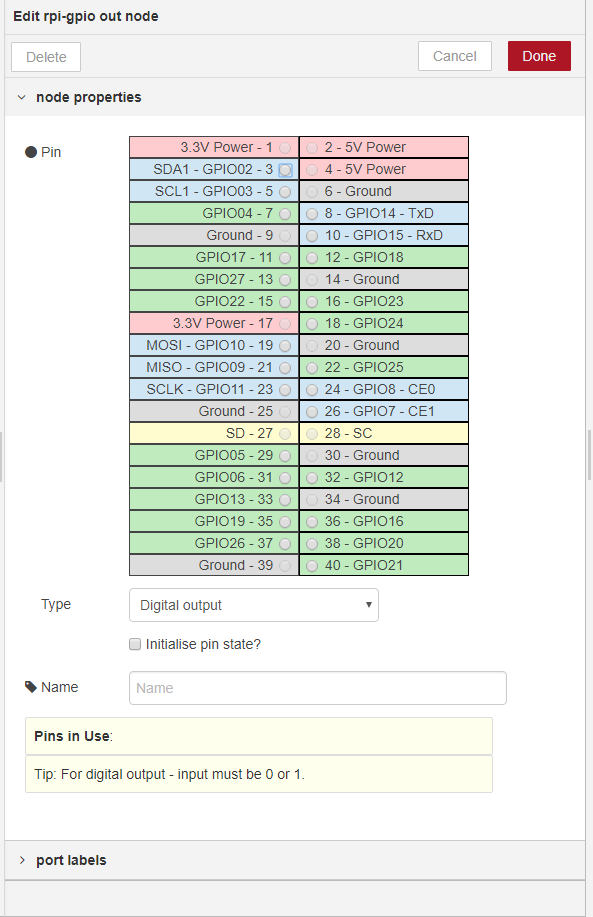The image size is (593, 917).
Task: Enable the Initialise pin state checkbox
Action: click(x=135, y=644)
